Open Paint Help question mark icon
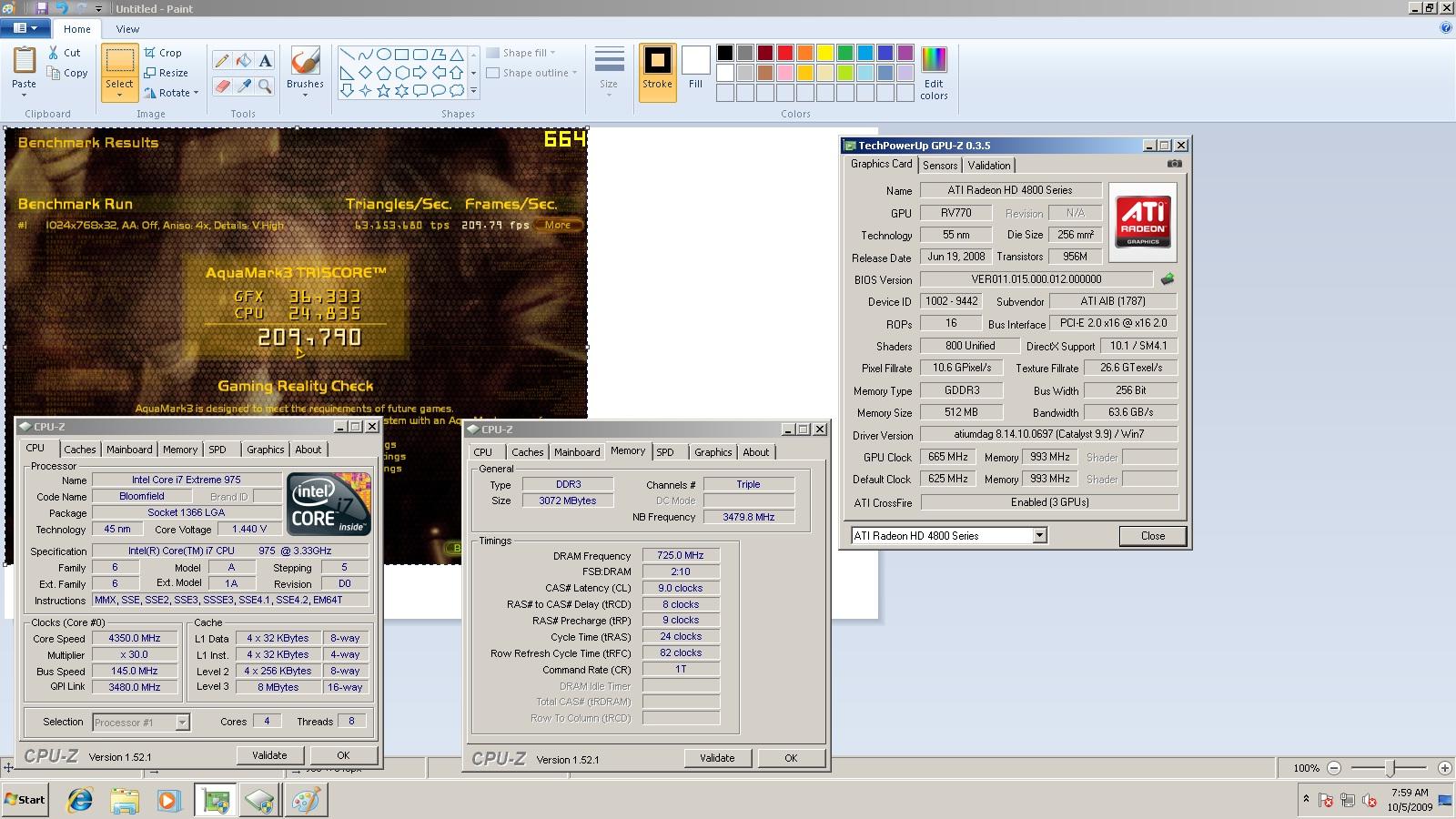The width and height of the screenshot is (1456, 819). pos(1446,28)
